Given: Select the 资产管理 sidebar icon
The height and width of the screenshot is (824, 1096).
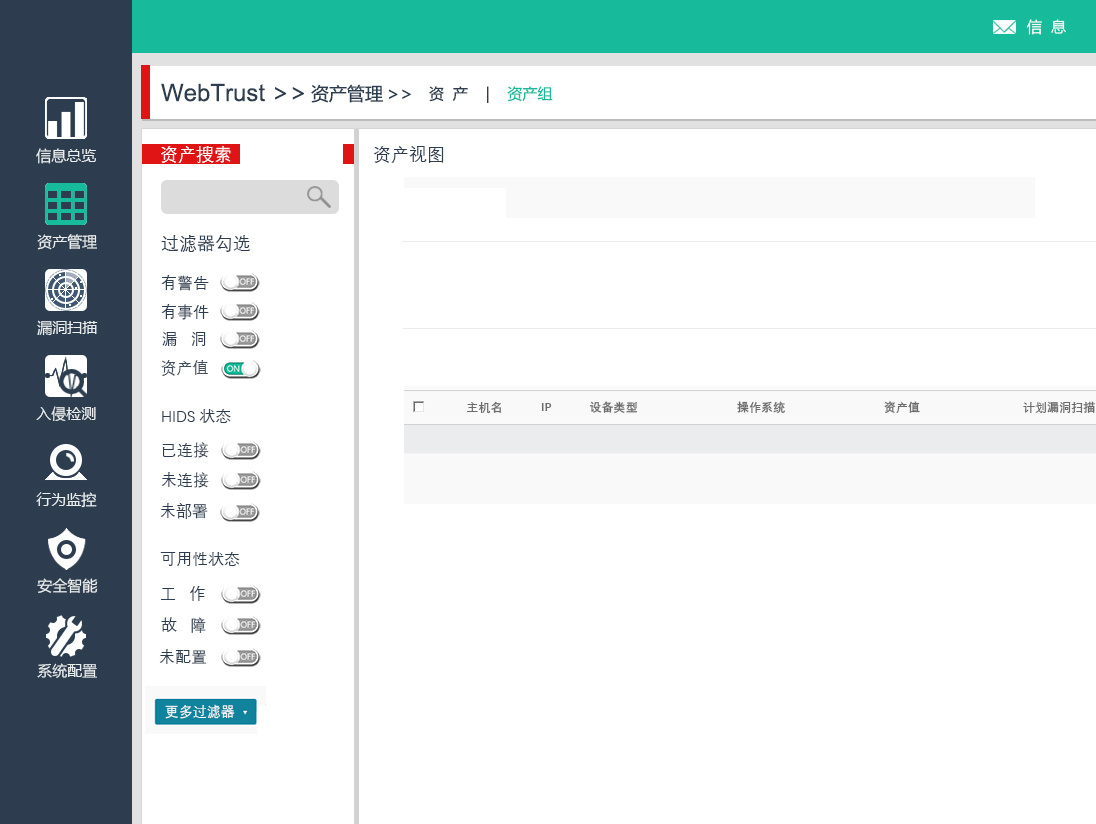Looking at the screenshot, I should pos(65,203).
